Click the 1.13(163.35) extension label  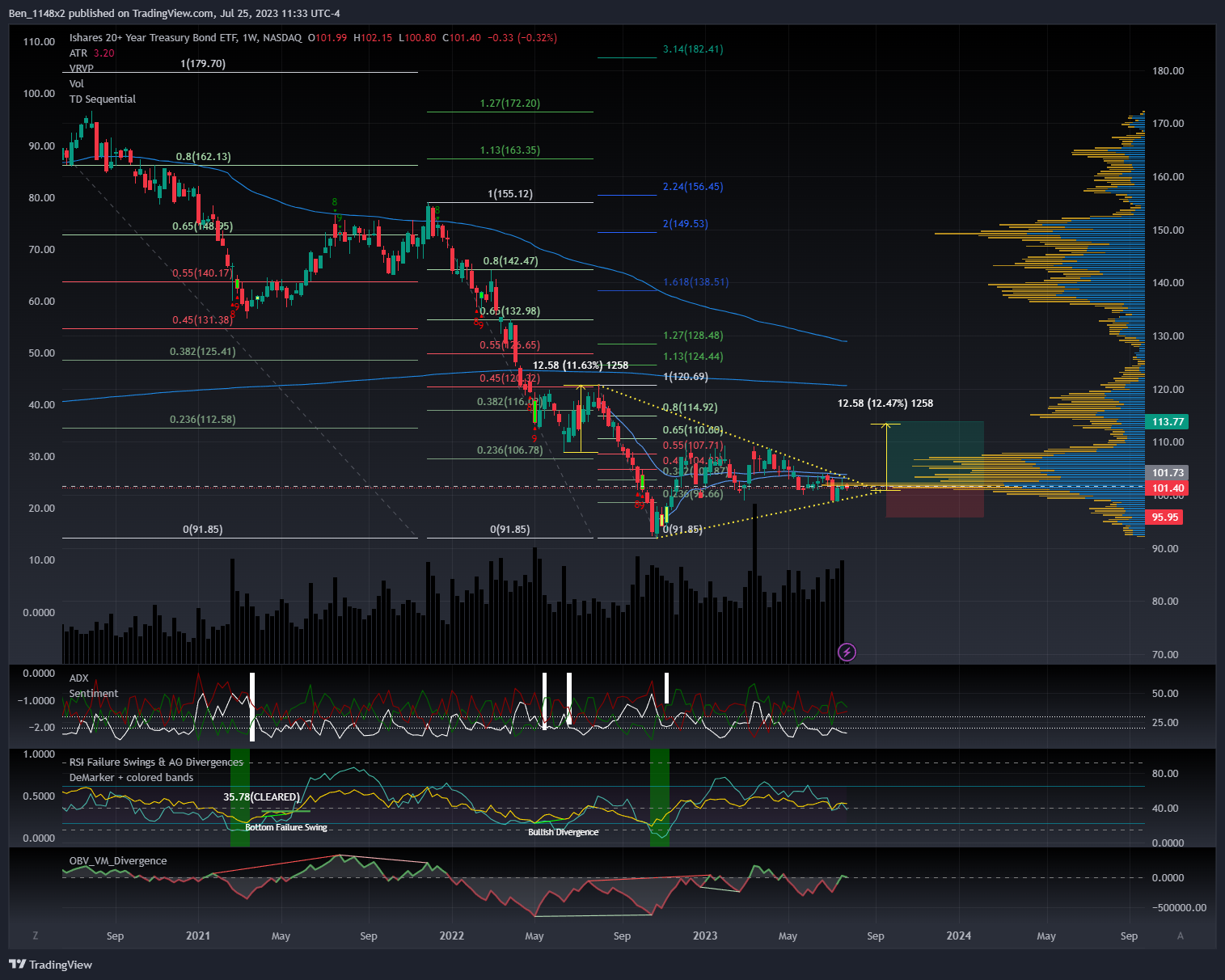tap(509, 150)
